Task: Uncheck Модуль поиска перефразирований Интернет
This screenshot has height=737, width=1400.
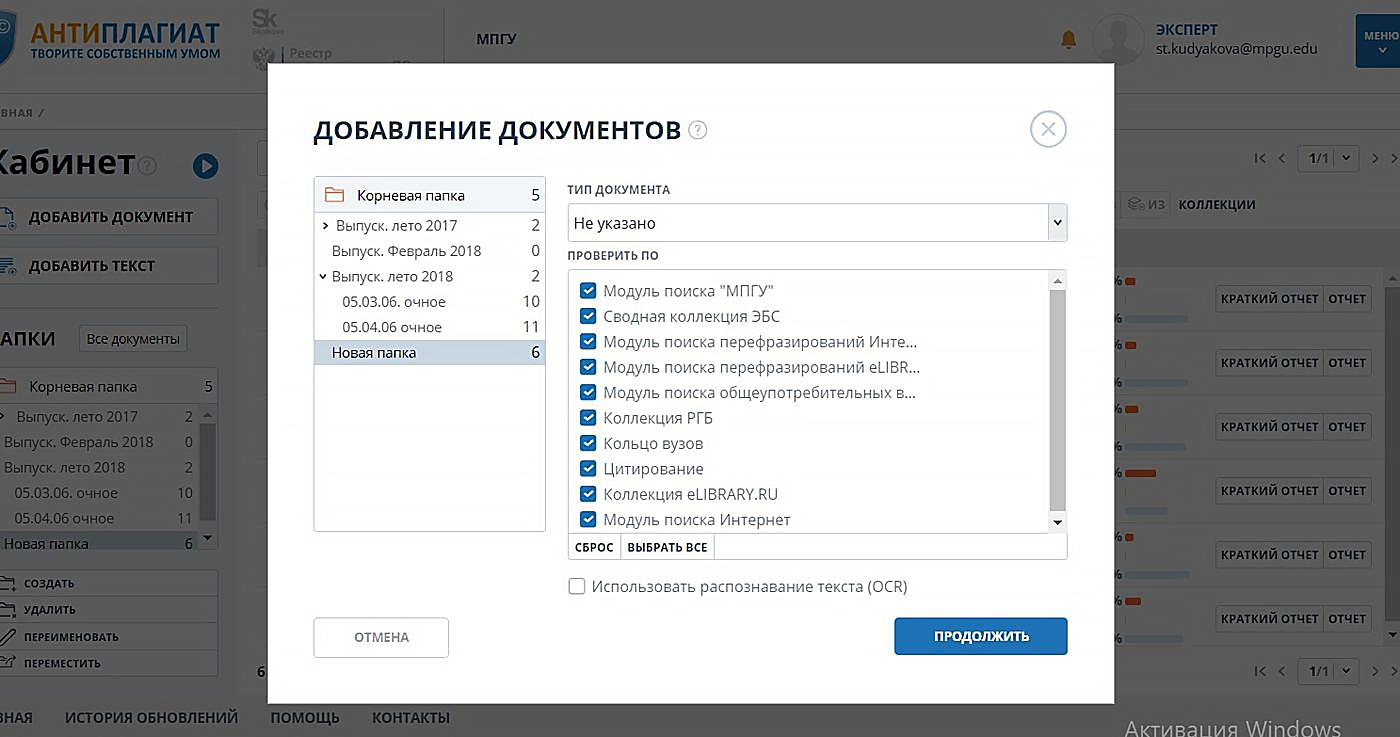Action: tap(588, 342)
